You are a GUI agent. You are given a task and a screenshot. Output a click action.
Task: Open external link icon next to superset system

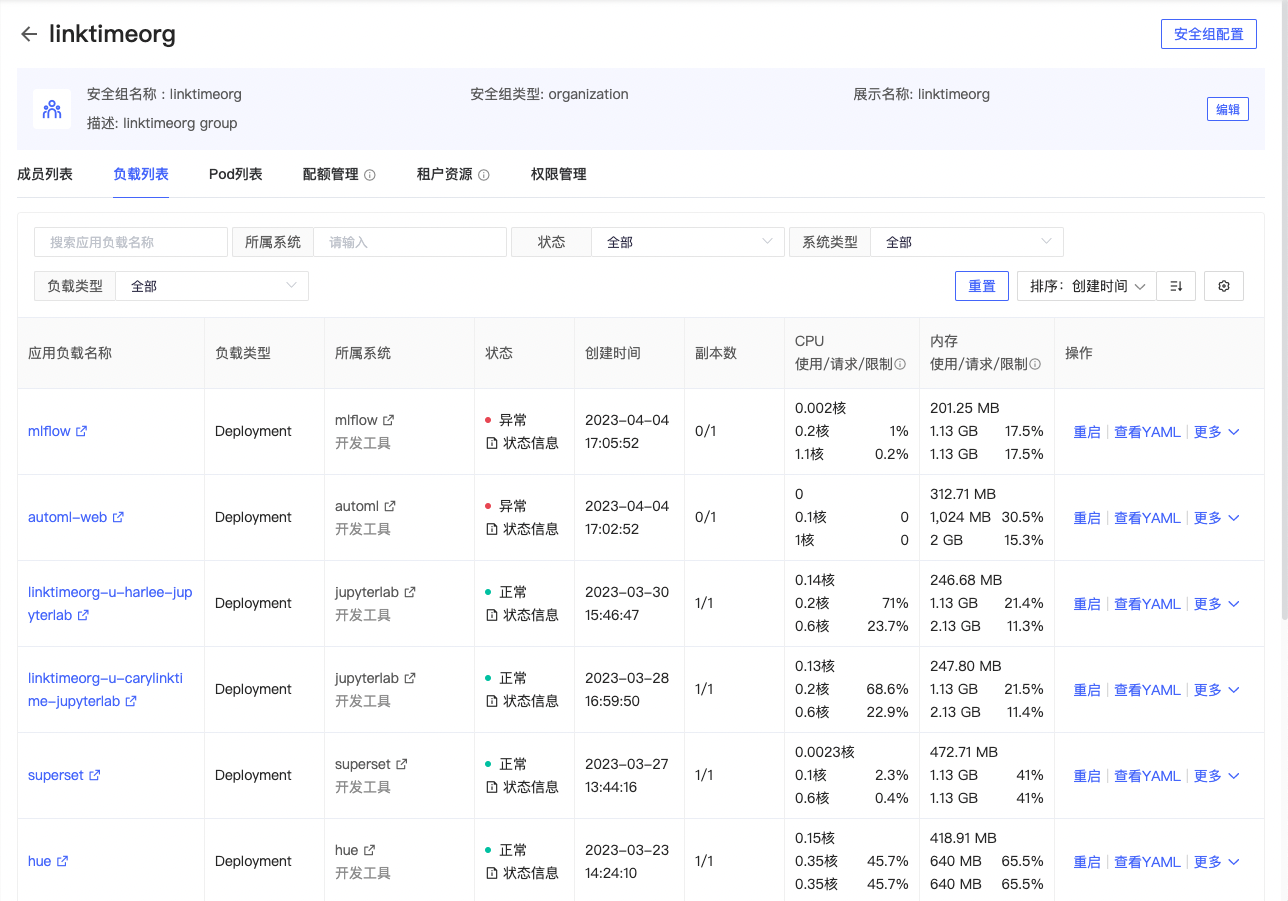[402, 764]
